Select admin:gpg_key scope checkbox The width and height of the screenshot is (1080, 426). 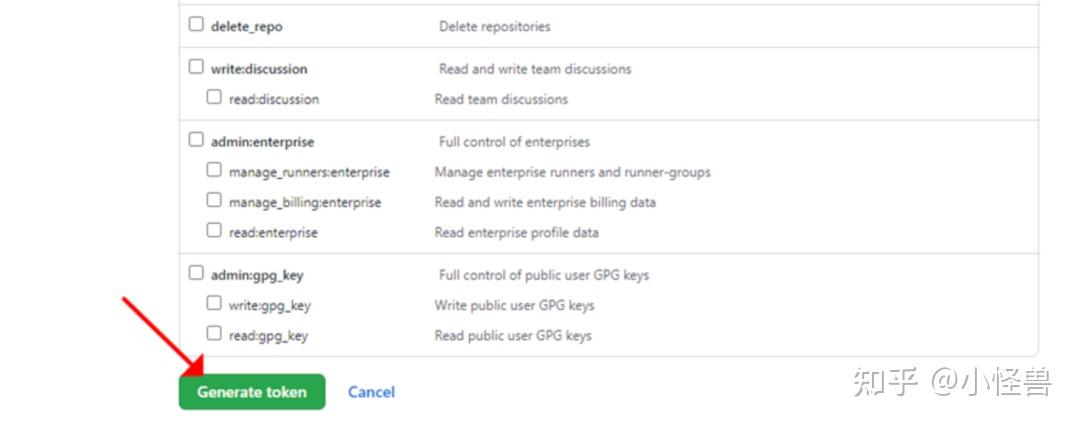[x=196, y=274]
